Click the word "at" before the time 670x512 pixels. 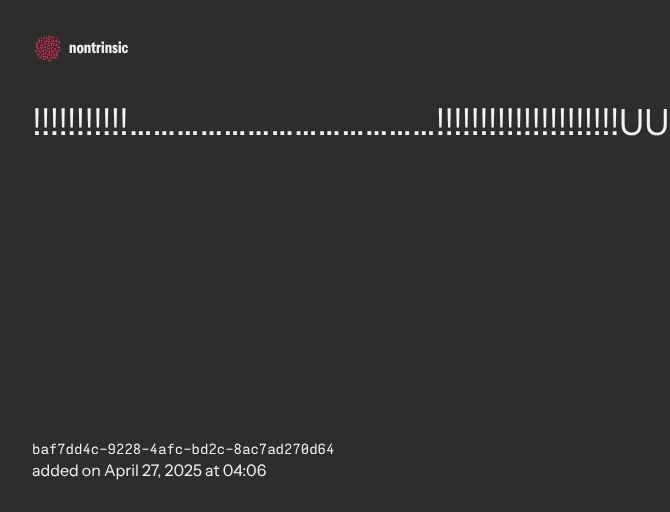pos(212,471)
